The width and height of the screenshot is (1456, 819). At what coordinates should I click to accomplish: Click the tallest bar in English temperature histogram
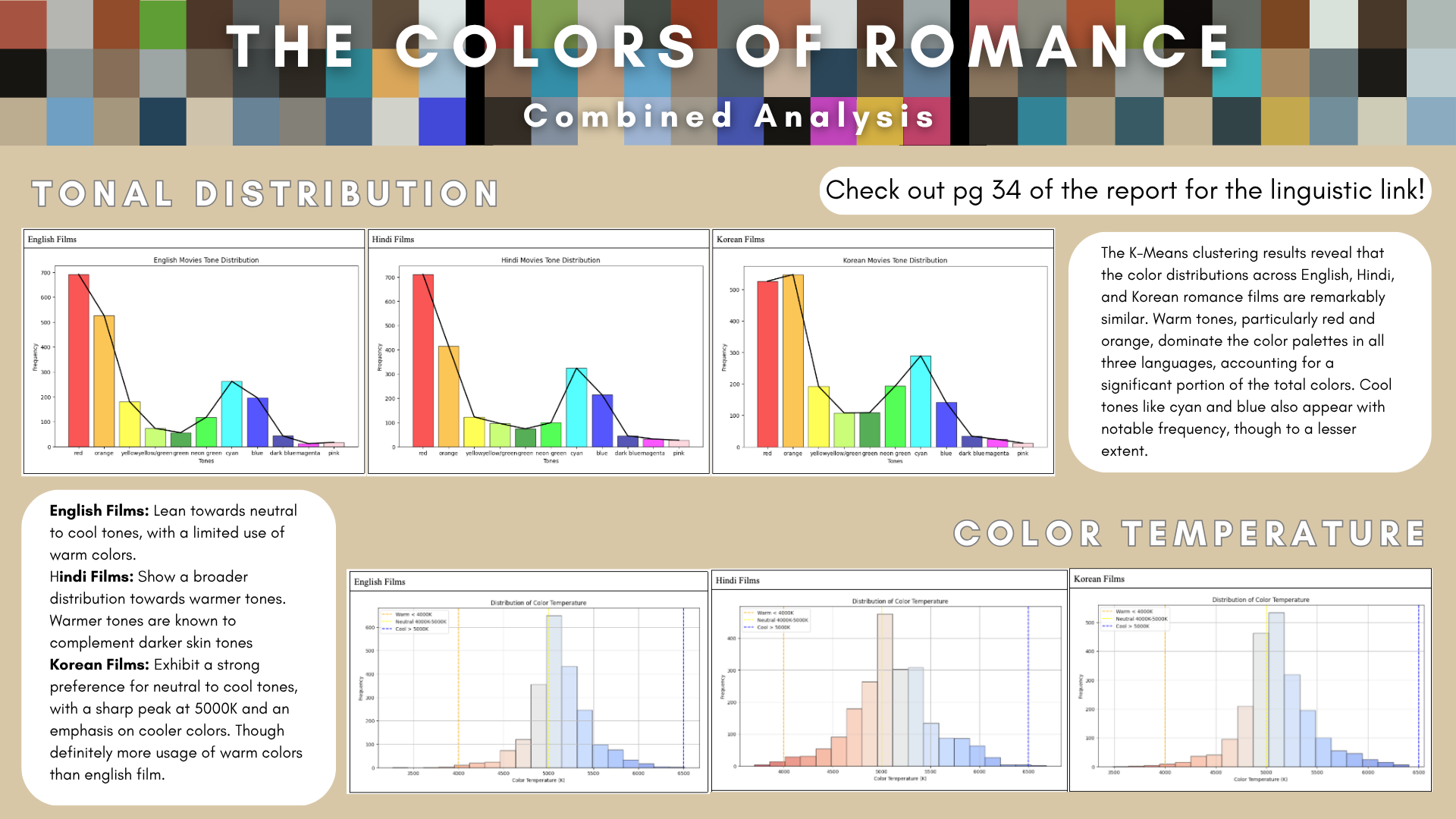pos(554,692)
